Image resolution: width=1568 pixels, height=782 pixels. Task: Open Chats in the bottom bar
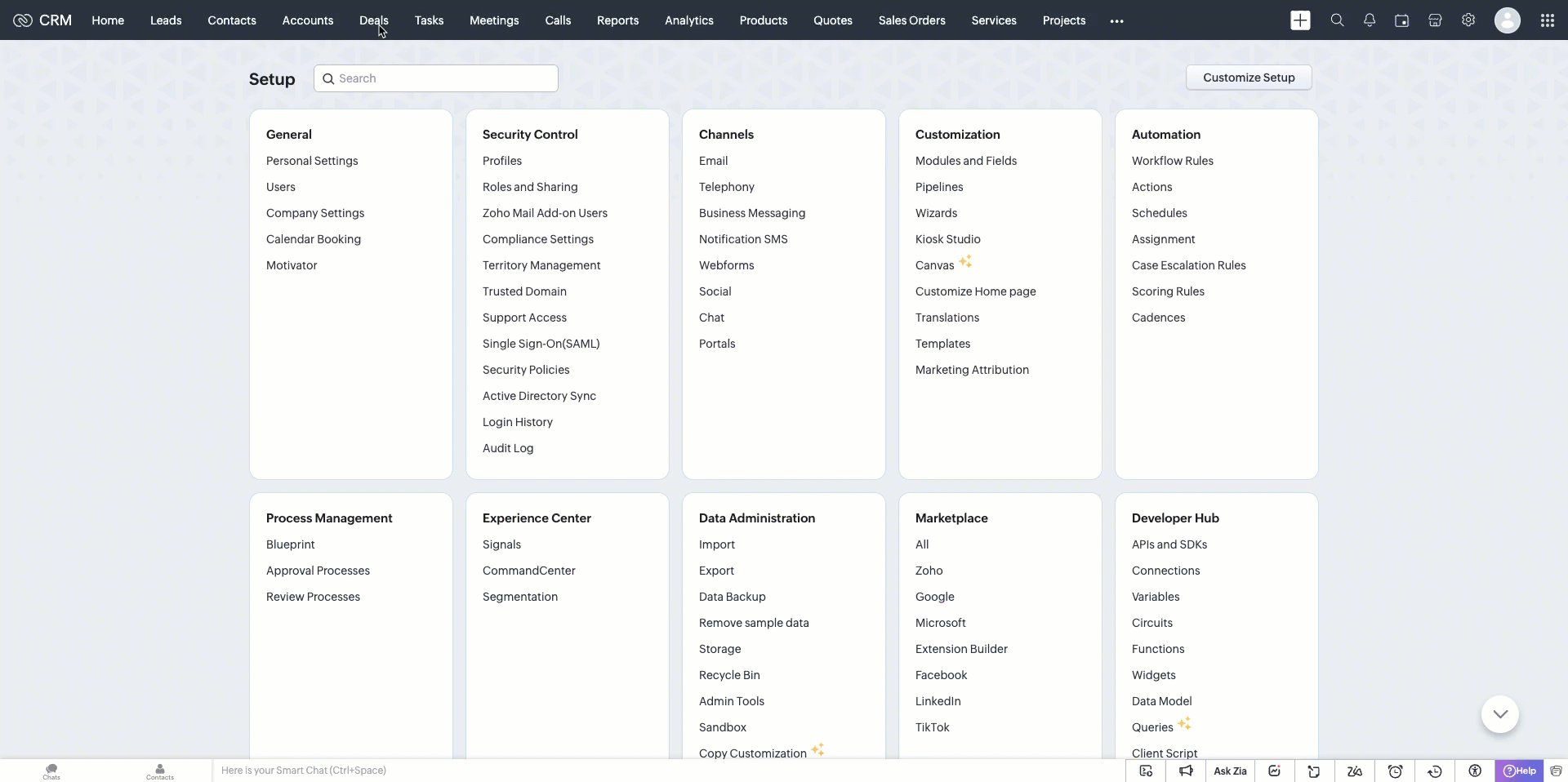(x=51, y=771)
